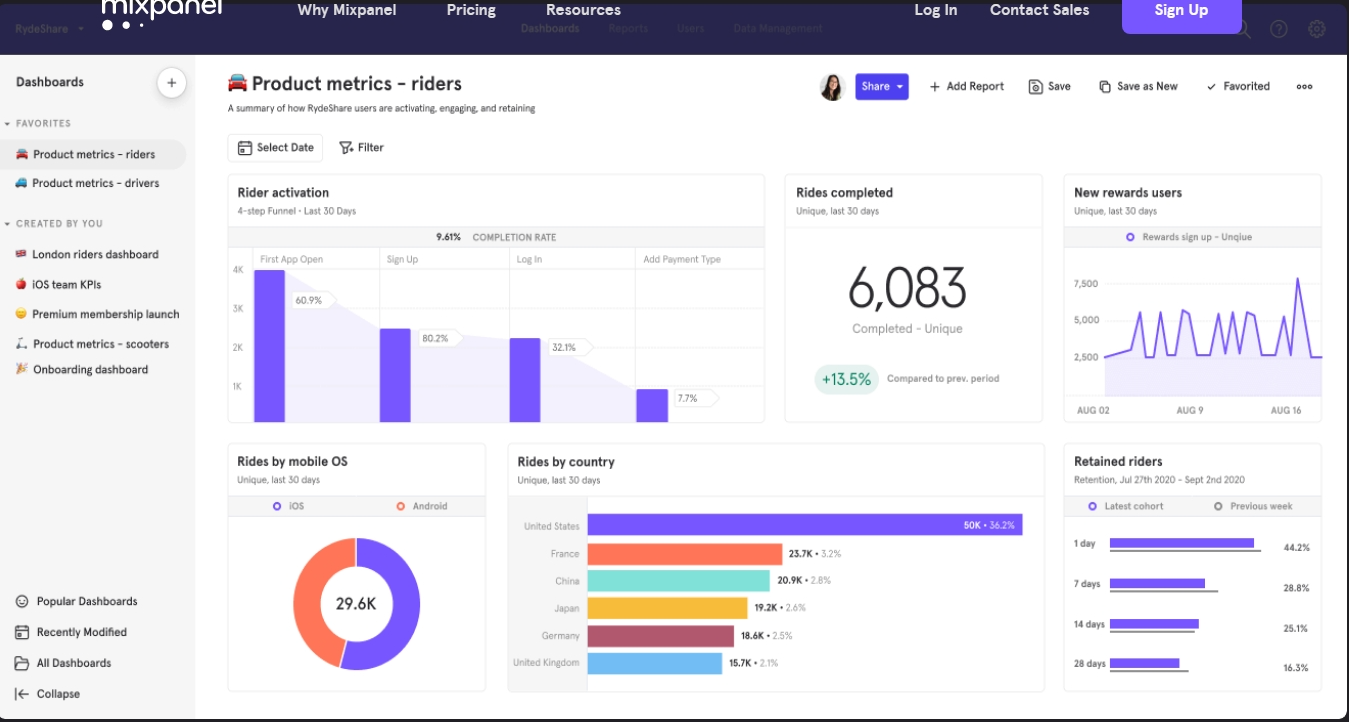Viewport: 1349px width, 722px height.
Task: Click Save as New
Action: (1138, 87)
